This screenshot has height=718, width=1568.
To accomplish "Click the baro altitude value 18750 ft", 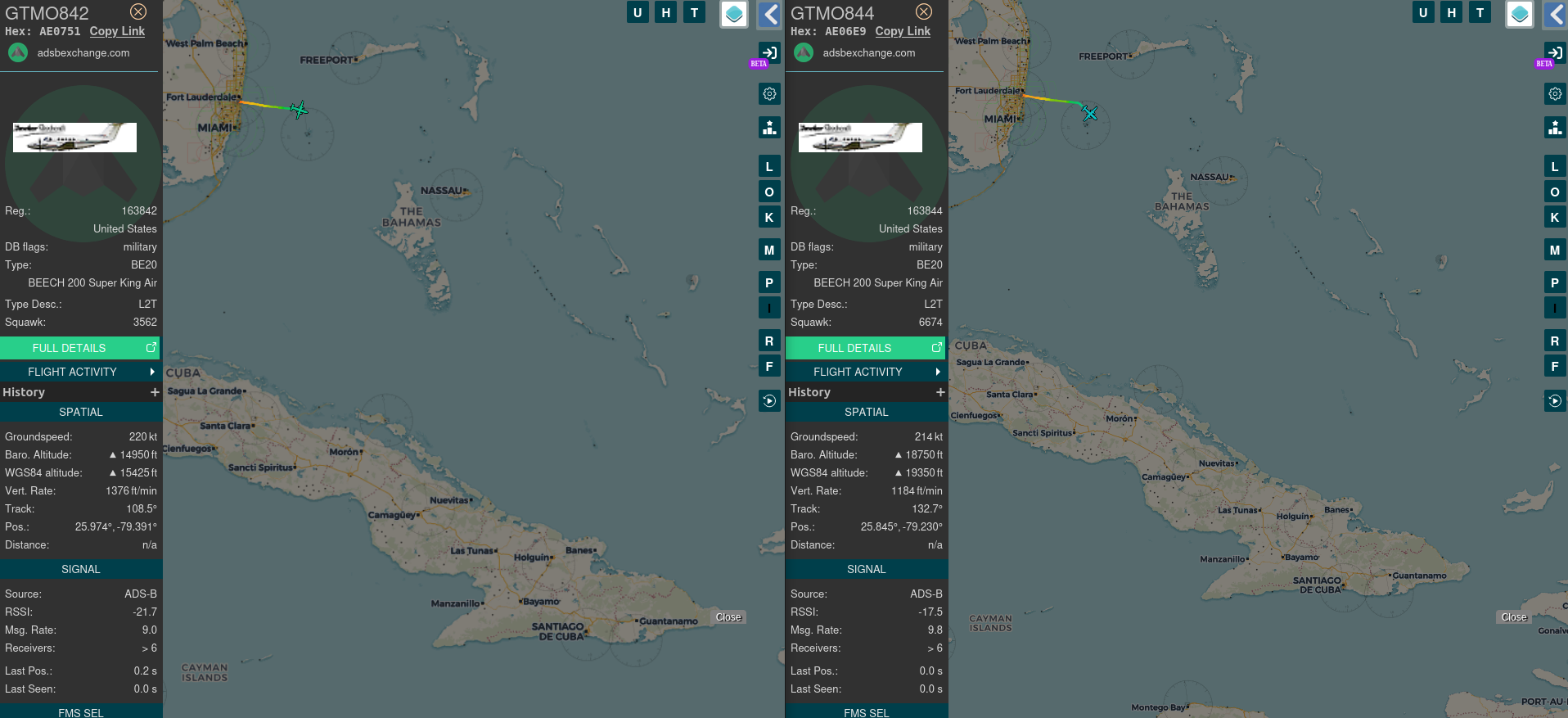I will point(924,454).
